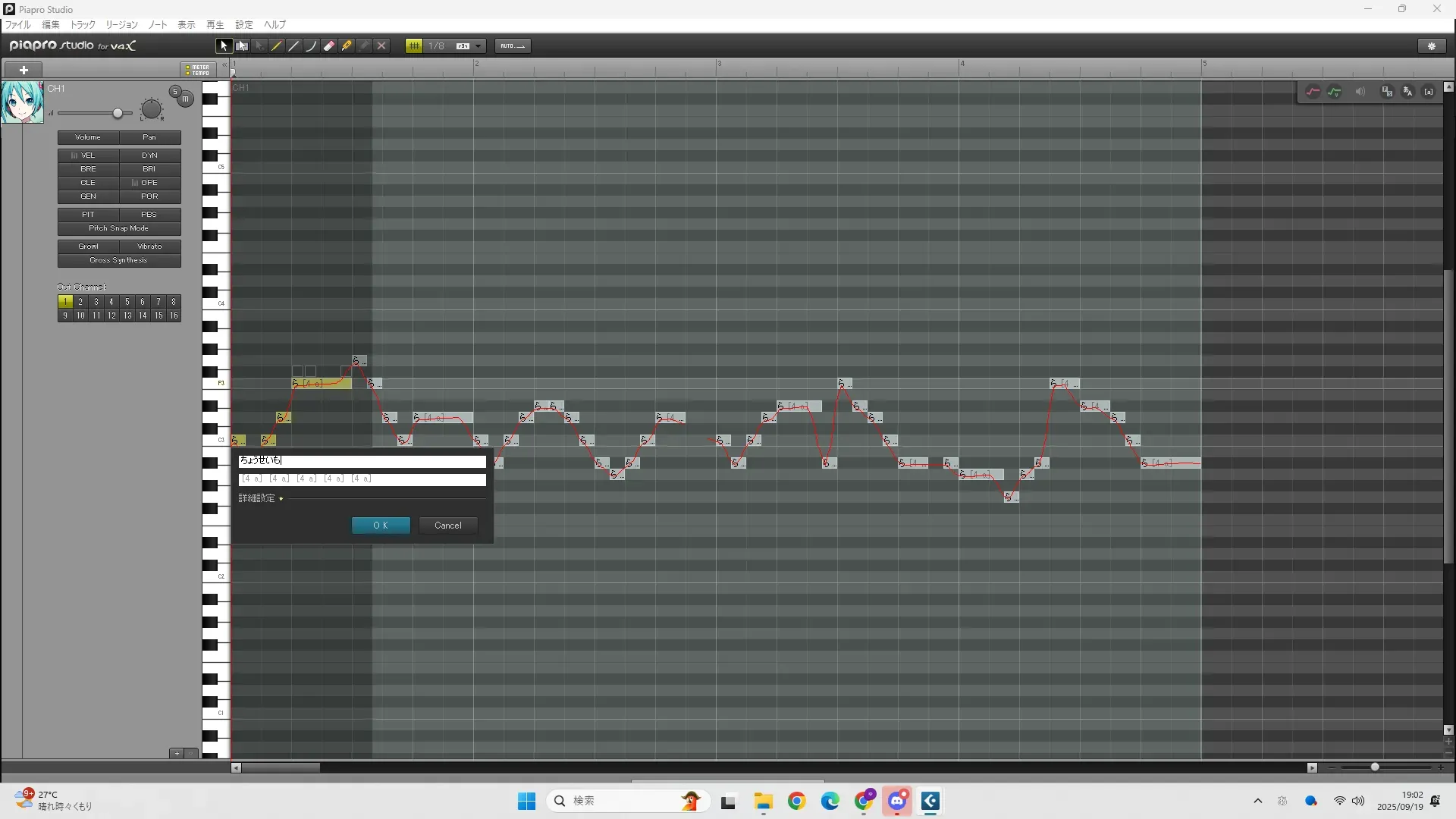Toggle the mute M button on CH1
Screen dimensions: 1456x819
click(x=185, y=99)
